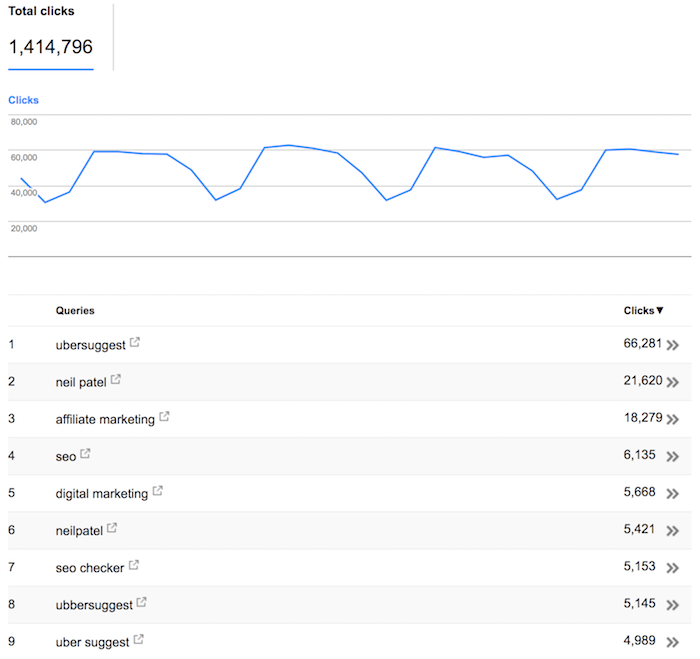Click the 20,000 axis label

[x=24, y=229]
